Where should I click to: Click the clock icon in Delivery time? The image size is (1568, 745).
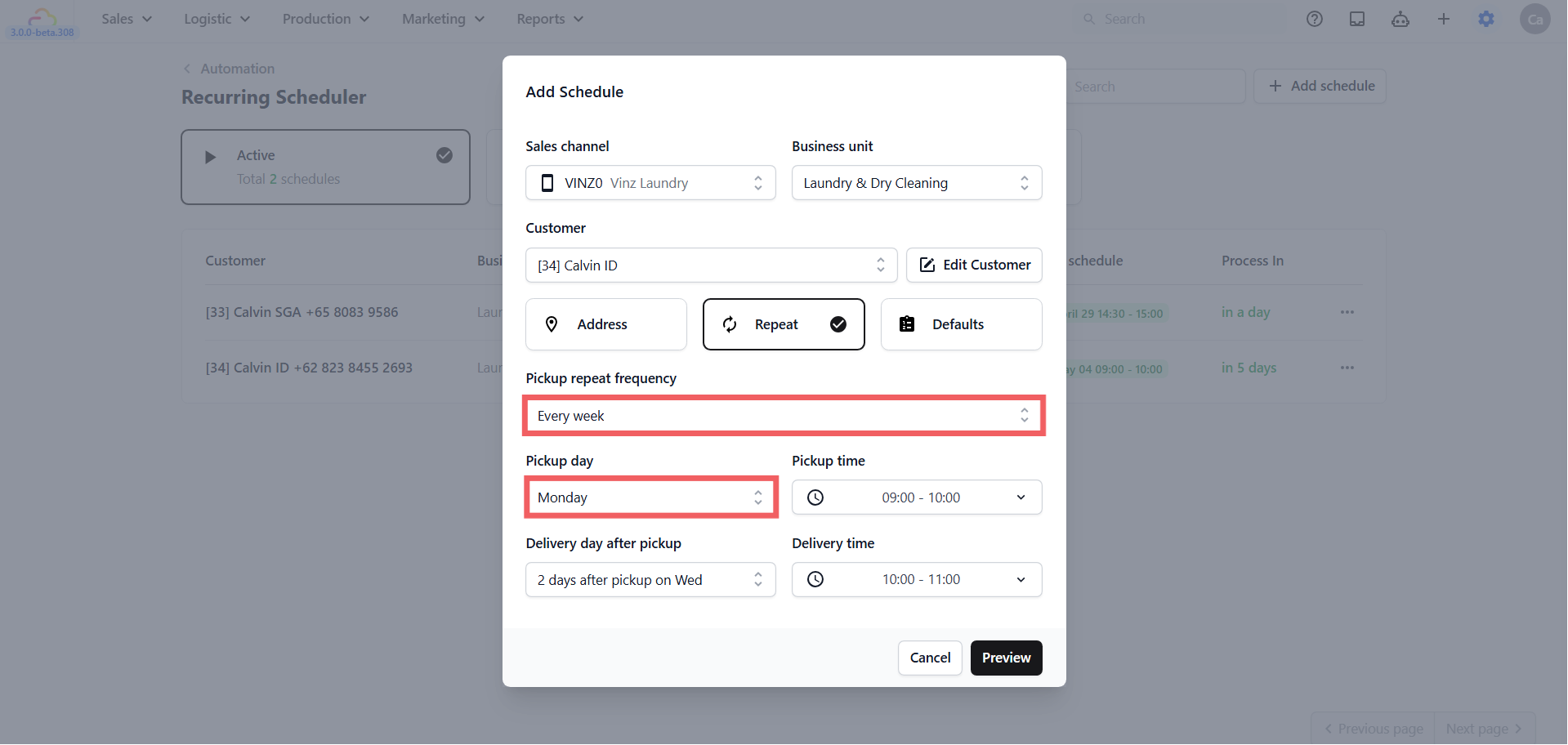815,579
